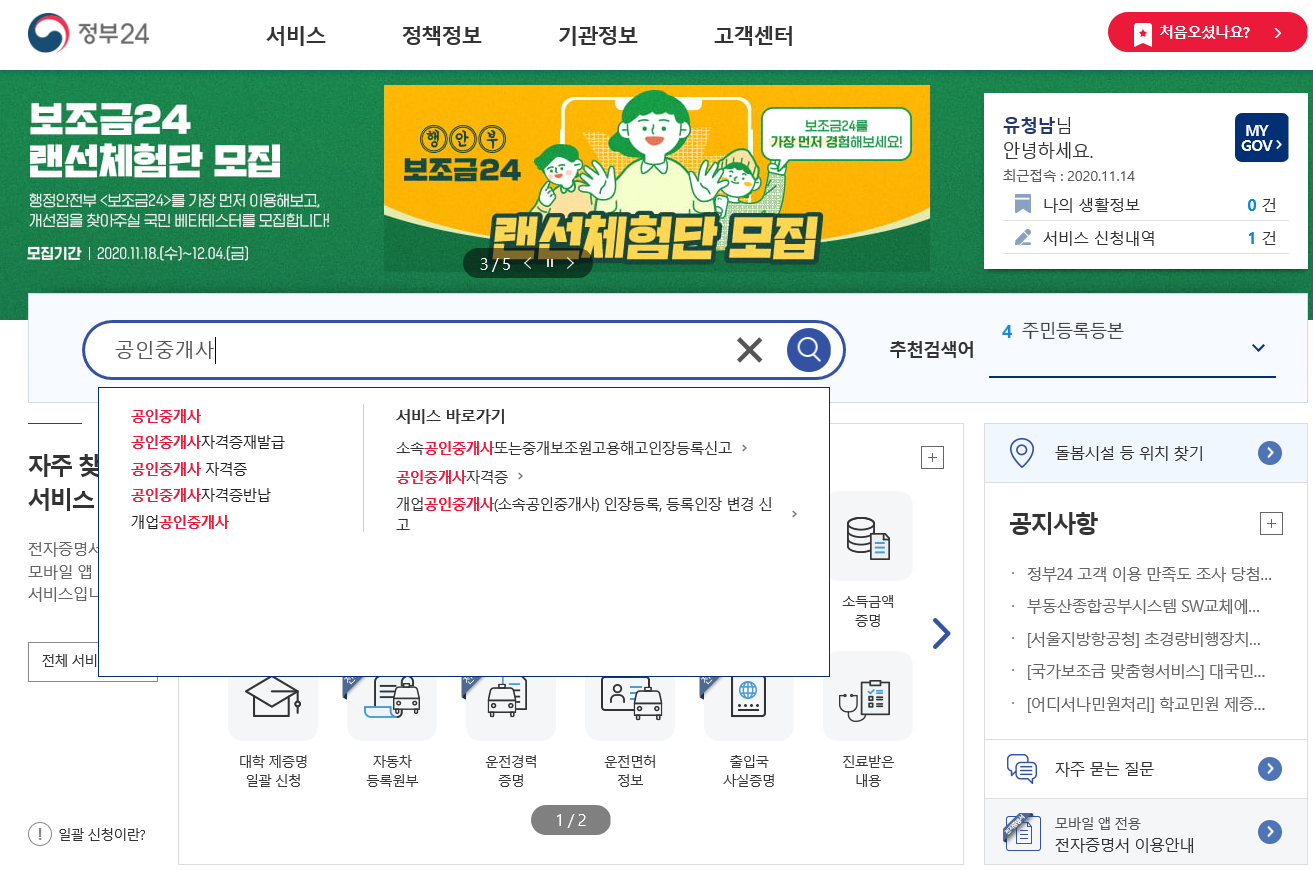This screenshot has height=870, width=1313.
Task: Open the 기관정보 menu
Action: [x=597, y=36]
